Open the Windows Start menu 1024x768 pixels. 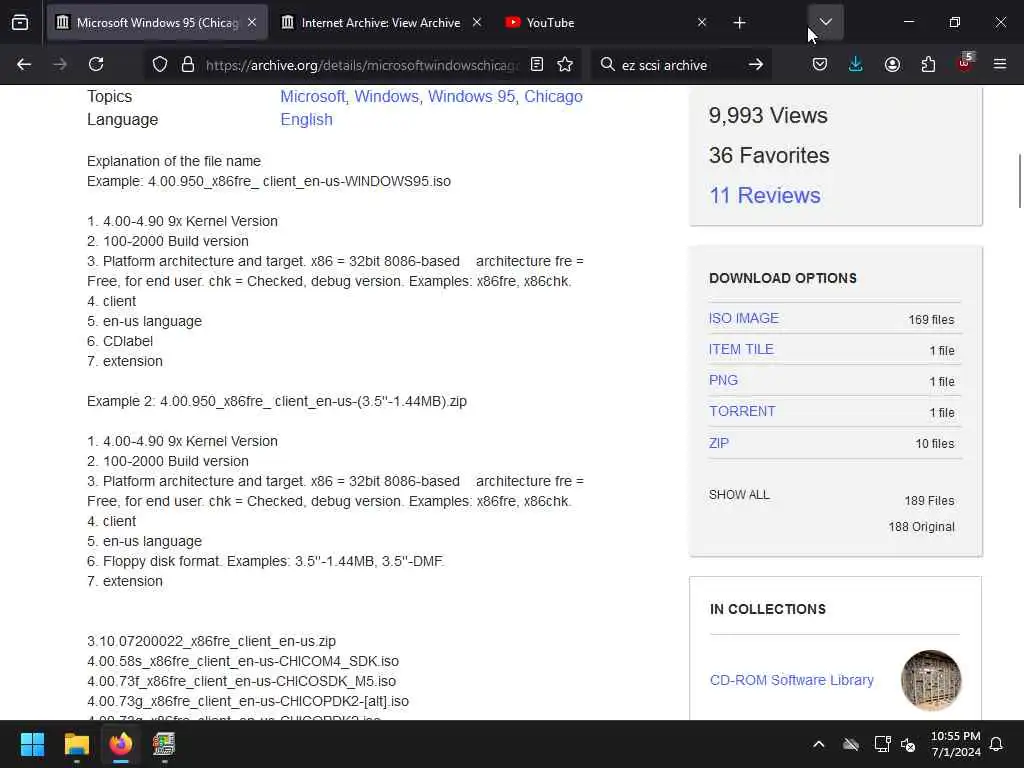point(33,744)
